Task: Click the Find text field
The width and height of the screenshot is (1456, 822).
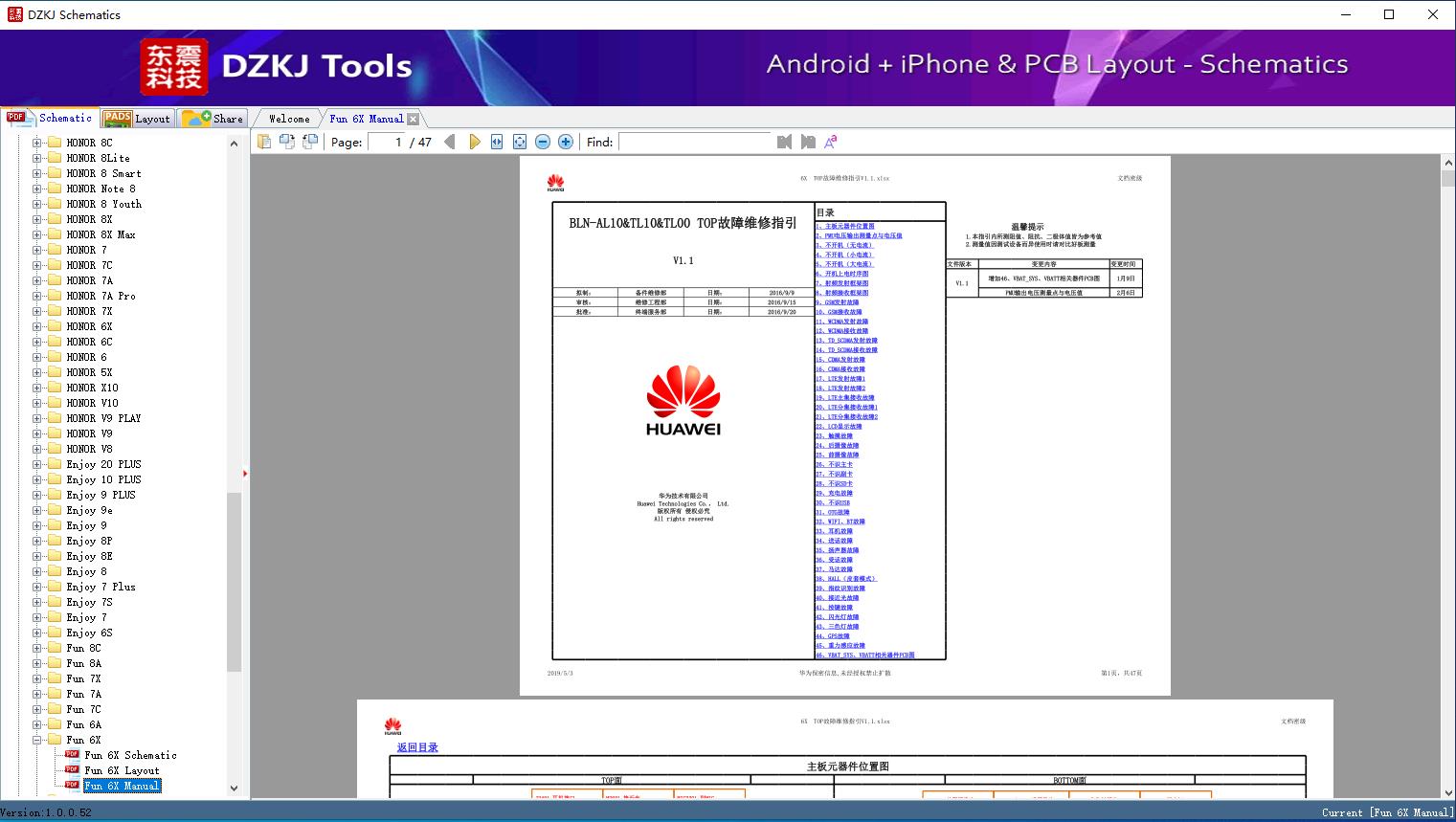Action: (x=694, y=142)
